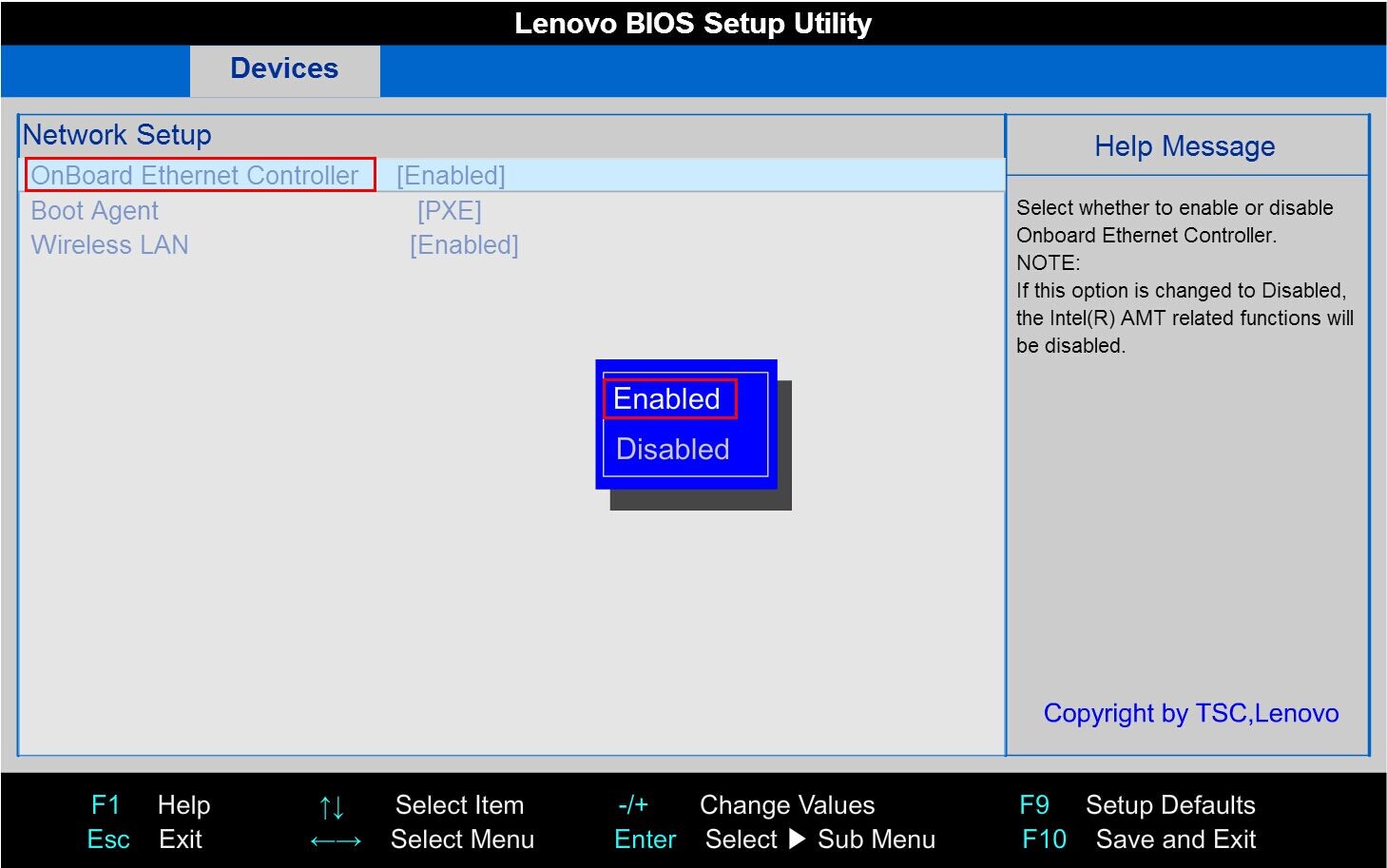This screenshot has height=868, width=1387.
Task: Click the F10 Save and Exit hint
Action: coord(1139,839)
